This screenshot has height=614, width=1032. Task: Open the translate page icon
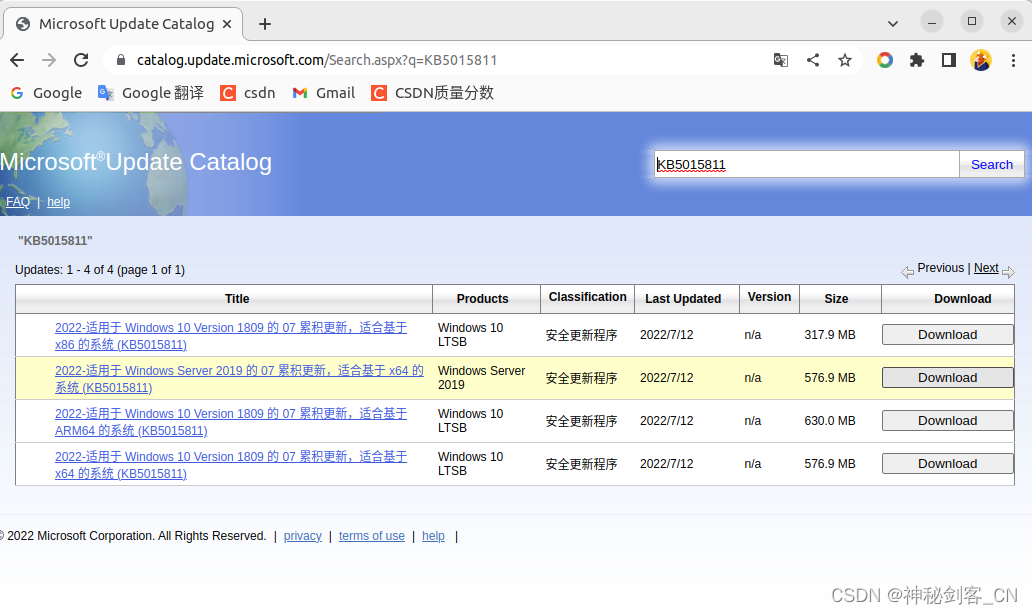coord(781,61)
